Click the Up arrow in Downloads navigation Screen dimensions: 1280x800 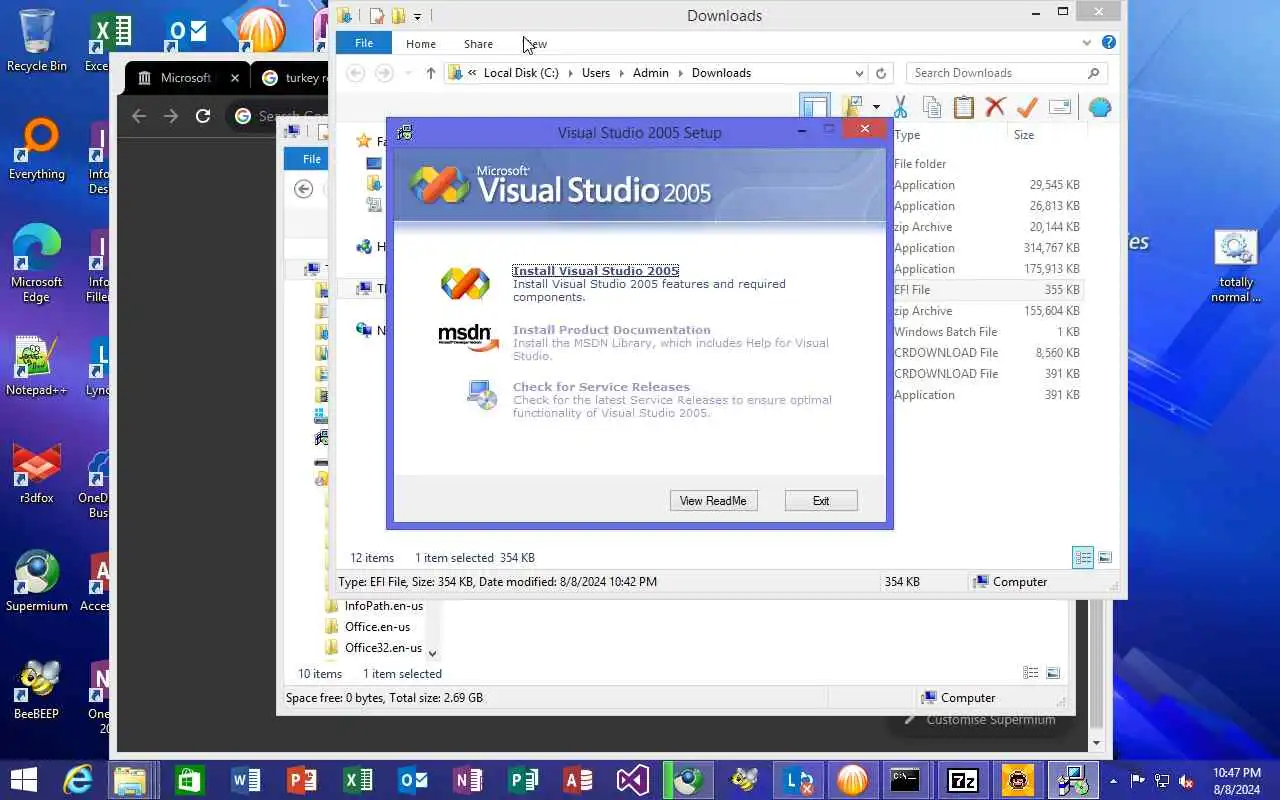(431, 73)
